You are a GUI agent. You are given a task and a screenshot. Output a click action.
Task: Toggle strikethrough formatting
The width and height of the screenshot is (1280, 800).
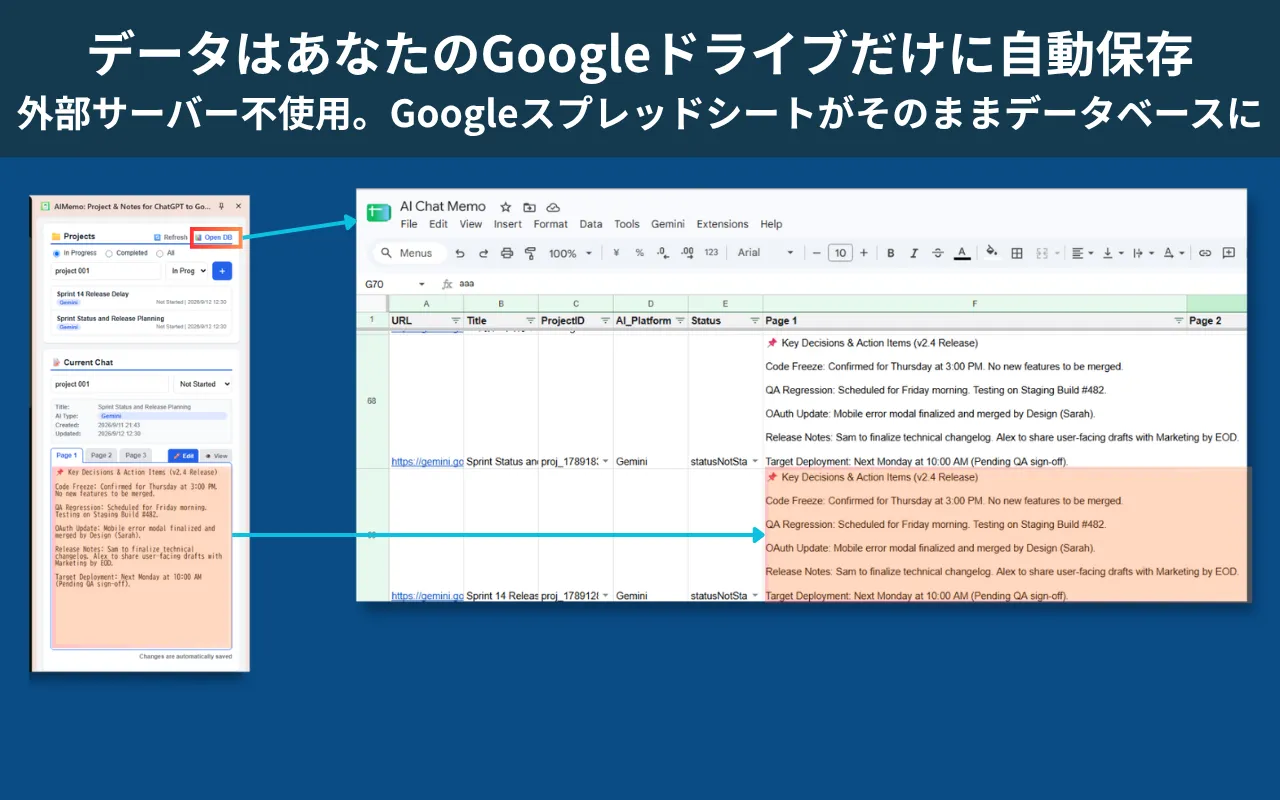tap(937, 253)
